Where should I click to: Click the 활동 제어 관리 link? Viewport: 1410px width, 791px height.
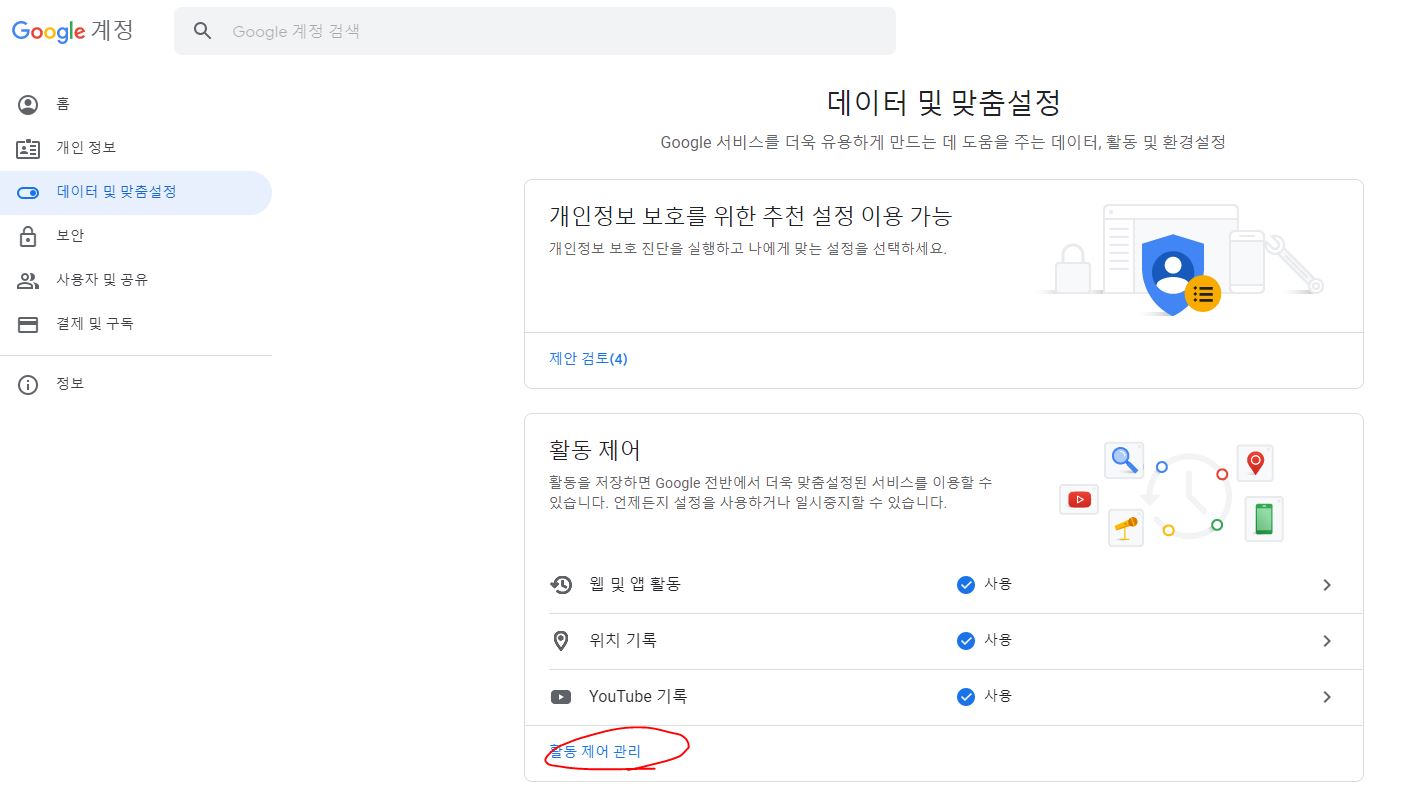click(595, 752)
